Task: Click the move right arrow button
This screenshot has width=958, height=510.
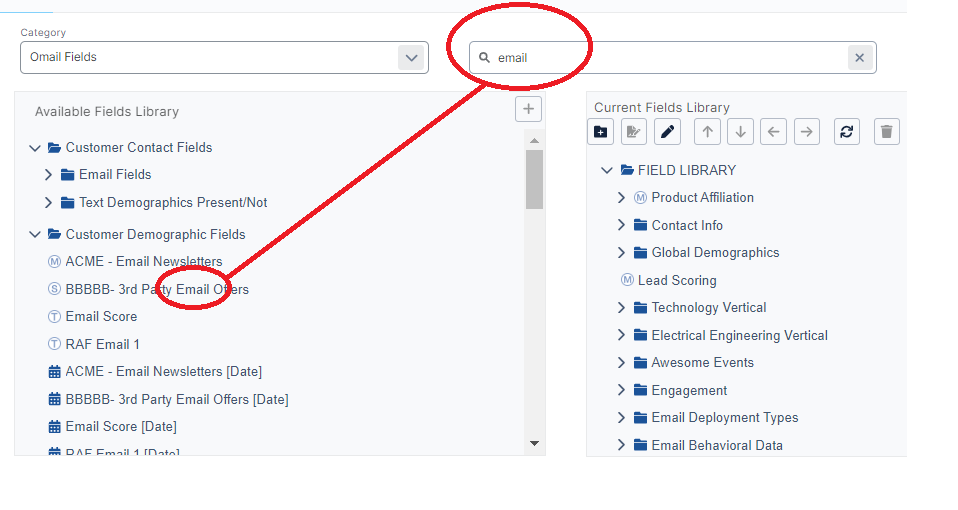Action: pyautogui.click(x=807, y=132)
